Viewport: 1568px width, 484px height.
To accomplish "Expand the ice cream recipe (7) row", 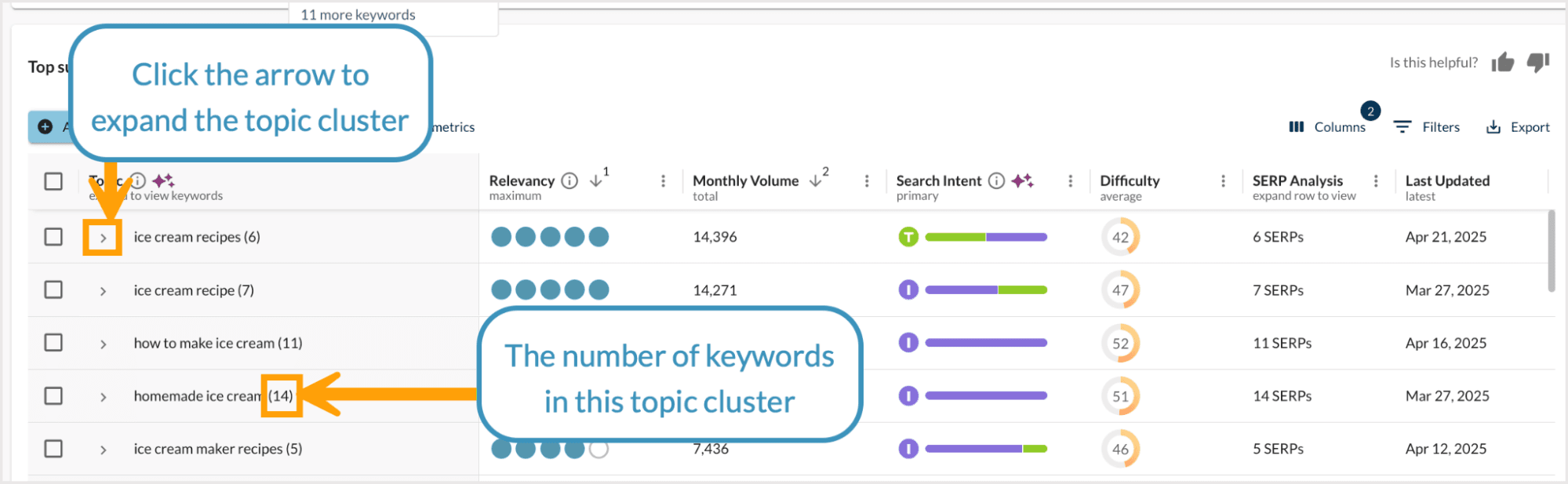I will tap(103, 291).
